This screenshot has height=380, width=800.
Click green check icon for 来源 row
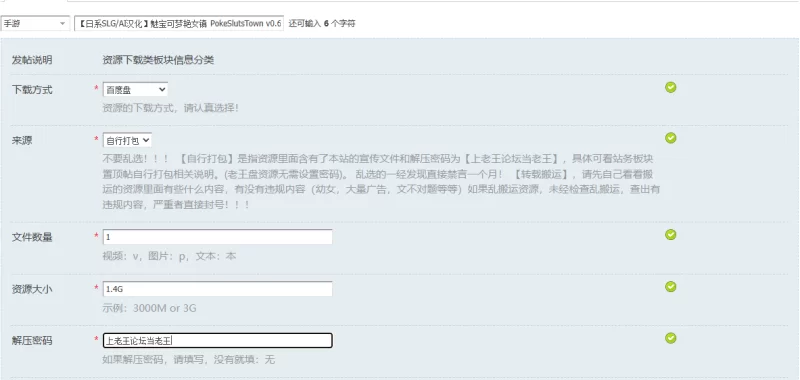pyautogui.click(x=670, y=138)
